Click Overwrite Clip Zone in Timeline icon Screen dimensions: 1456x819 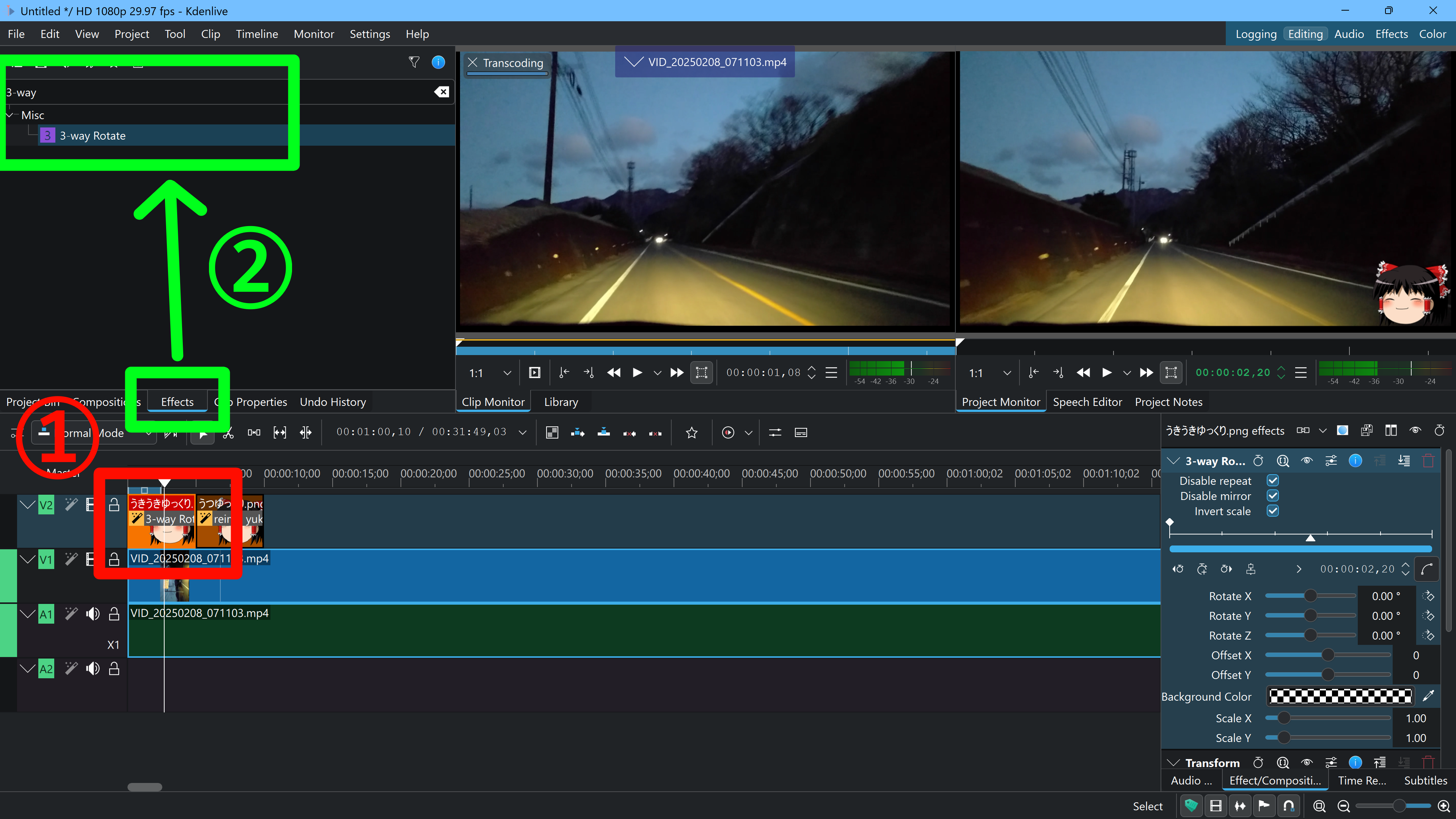pyautogui.click(x=604, y=433)
